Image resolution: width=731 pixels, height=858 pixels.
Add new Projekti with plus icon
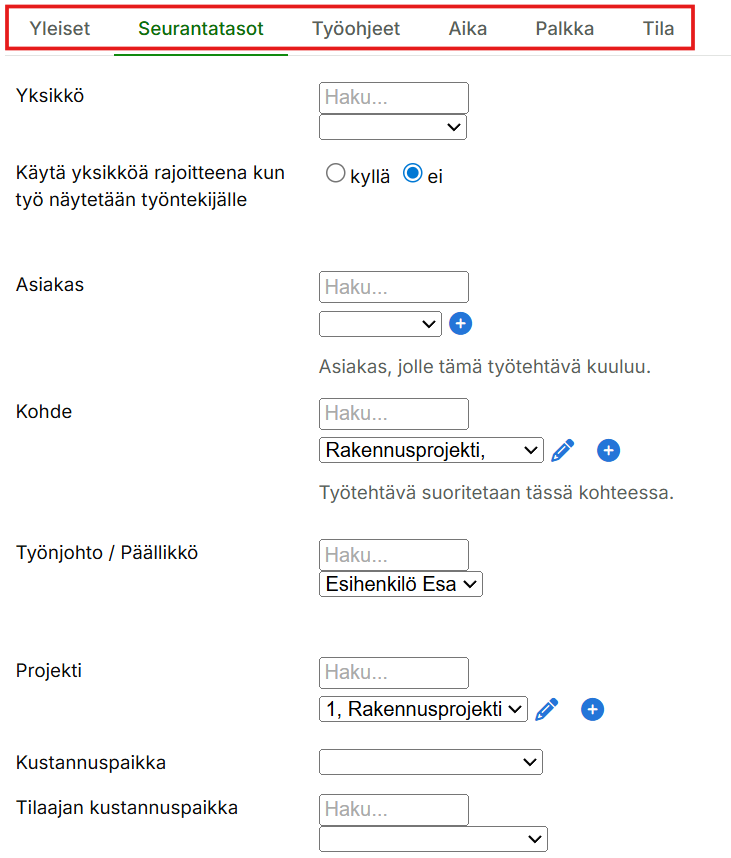coord(593,709)
